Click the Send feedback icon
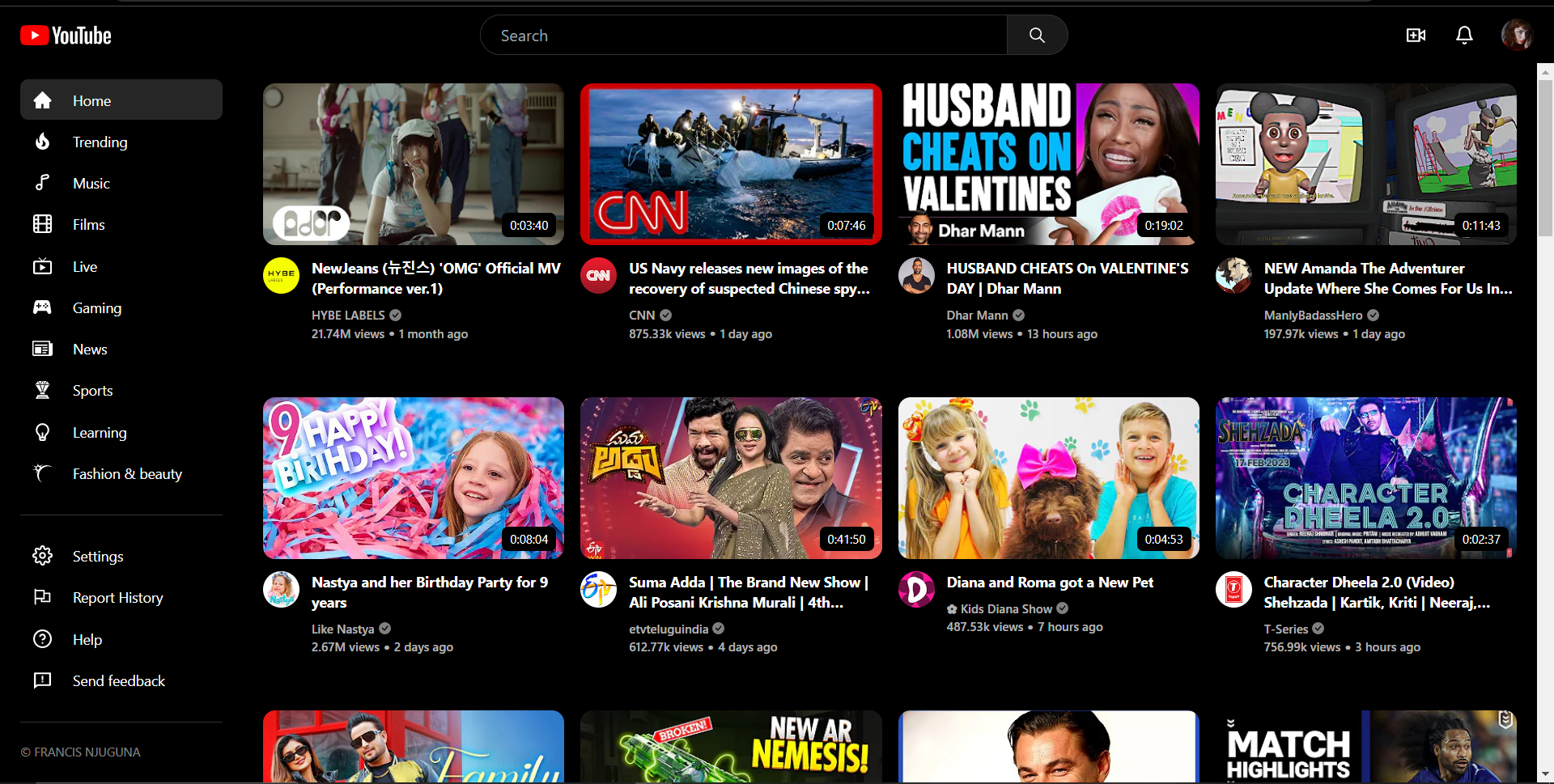1554x784 pixels. coord(42,680)
